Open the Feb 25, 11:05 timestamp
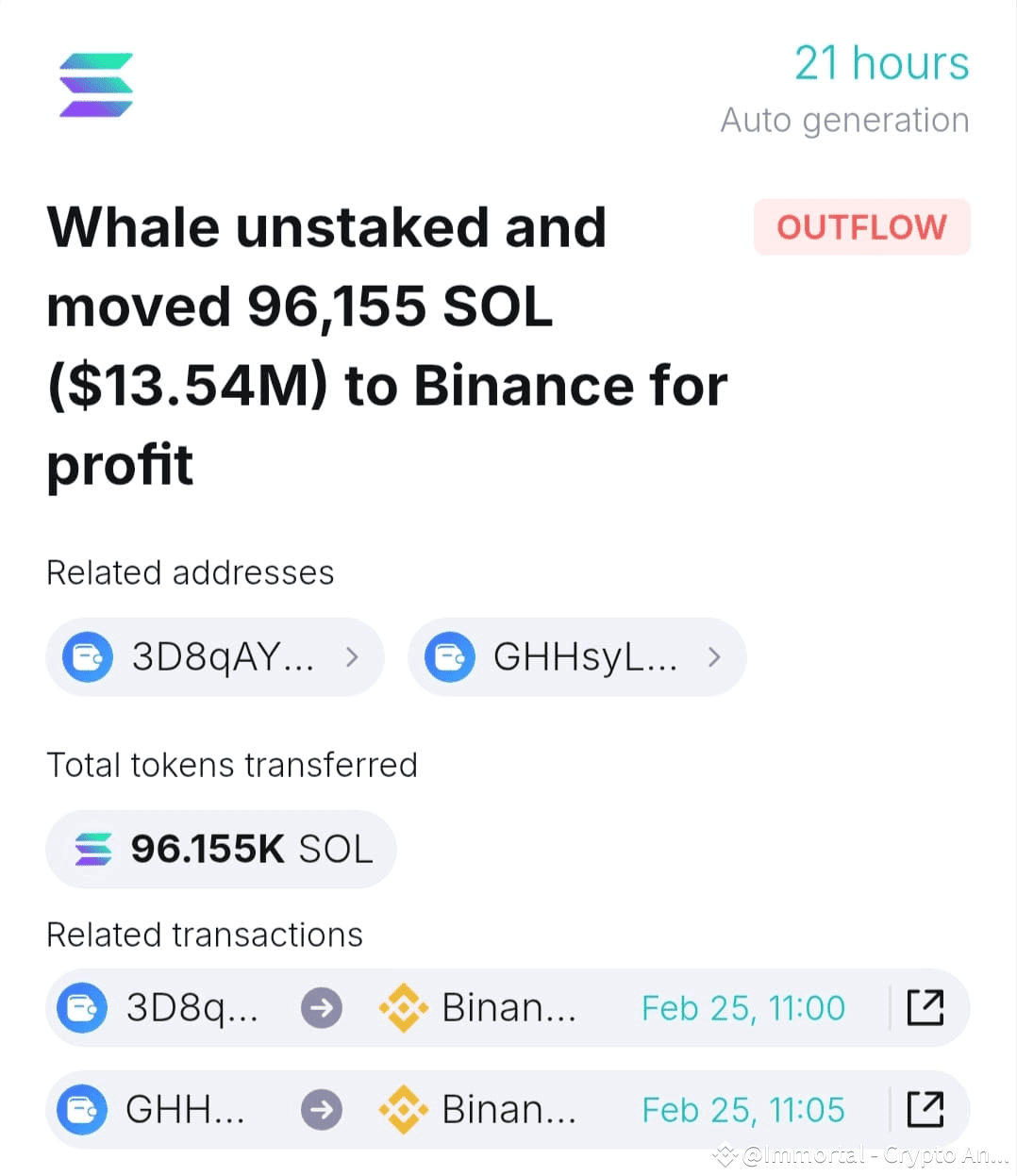The image size is (1017, 1176). [x=743, y=1110]
